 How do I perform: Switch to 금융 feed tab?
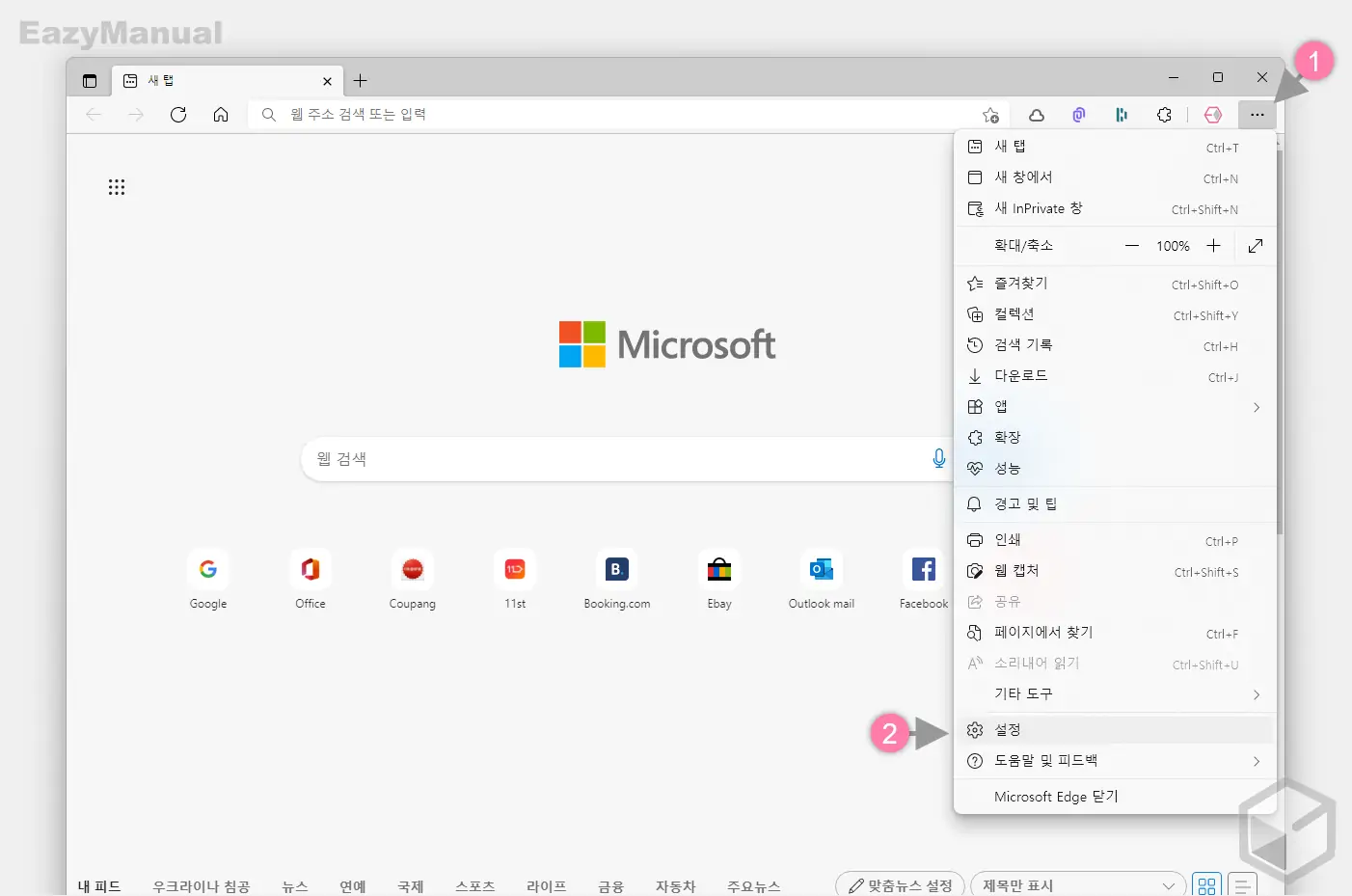tap(611, 885)
